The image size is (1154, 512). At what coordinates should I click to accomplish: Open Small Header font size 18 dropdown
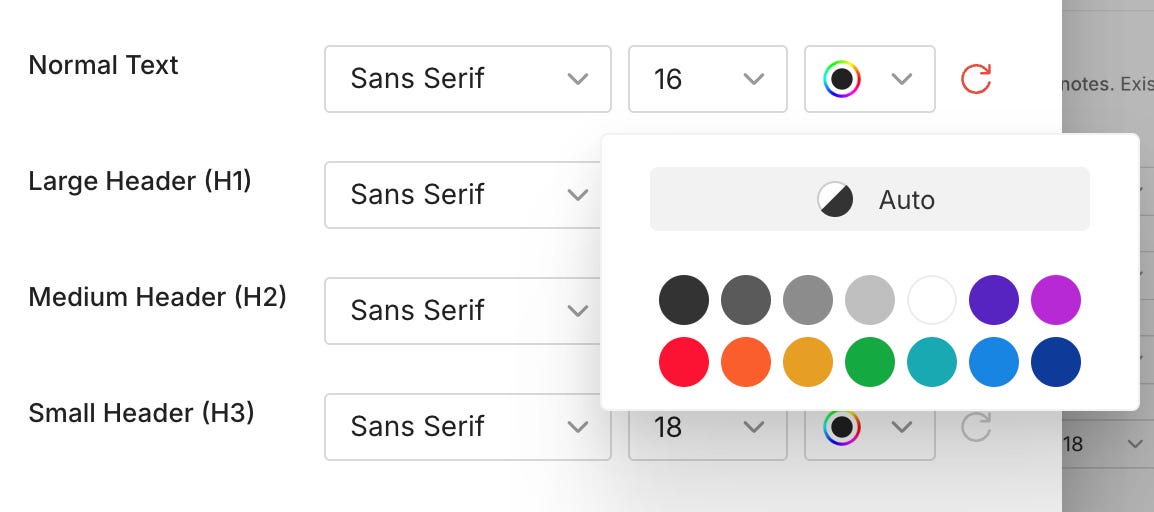[707, 427]
